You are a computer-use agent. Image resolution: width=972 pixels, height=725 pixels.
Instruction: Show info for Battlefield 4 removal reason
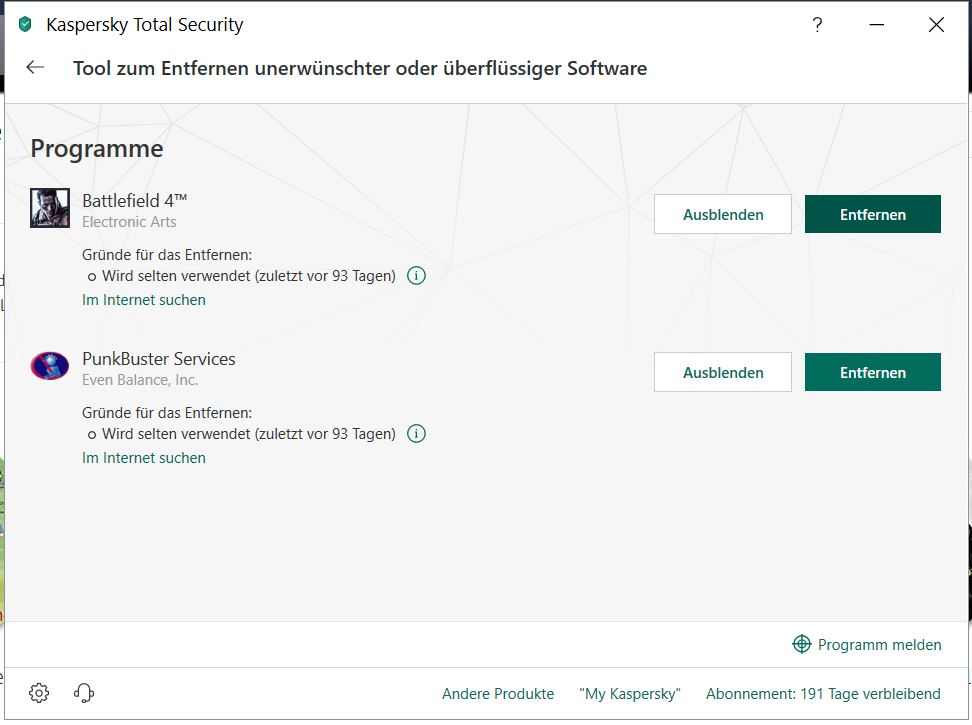(417, 276)
